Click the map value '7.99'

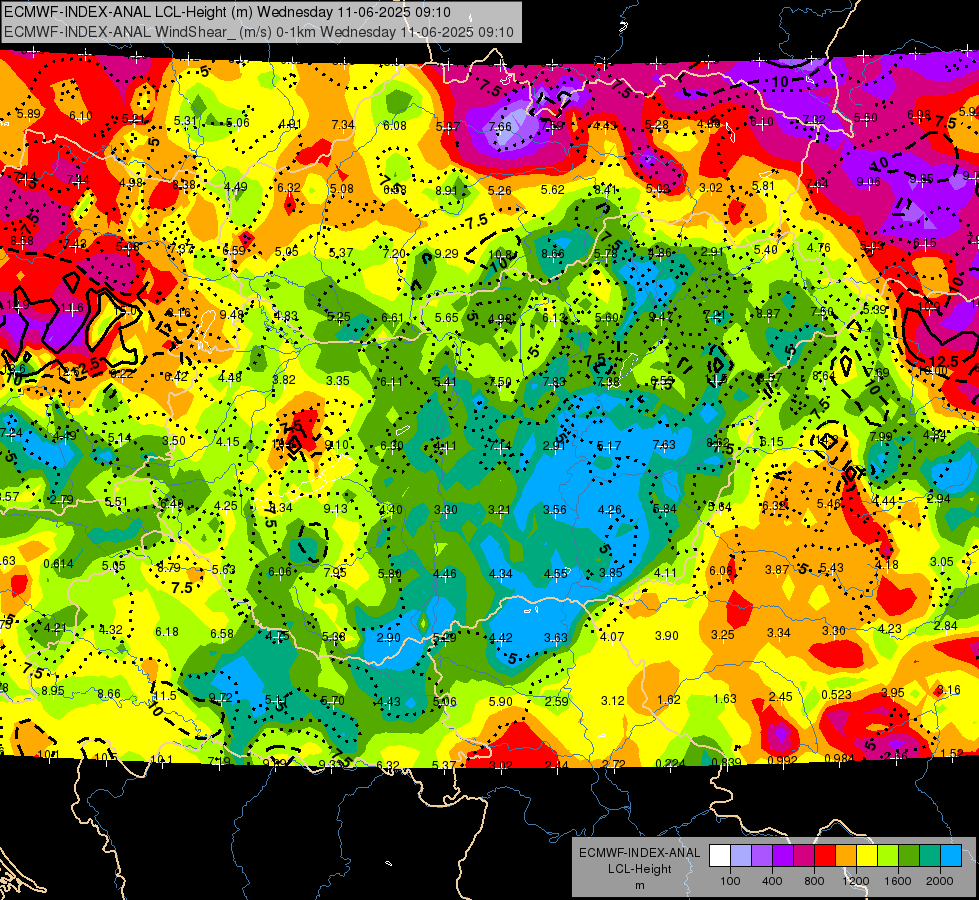880,437
